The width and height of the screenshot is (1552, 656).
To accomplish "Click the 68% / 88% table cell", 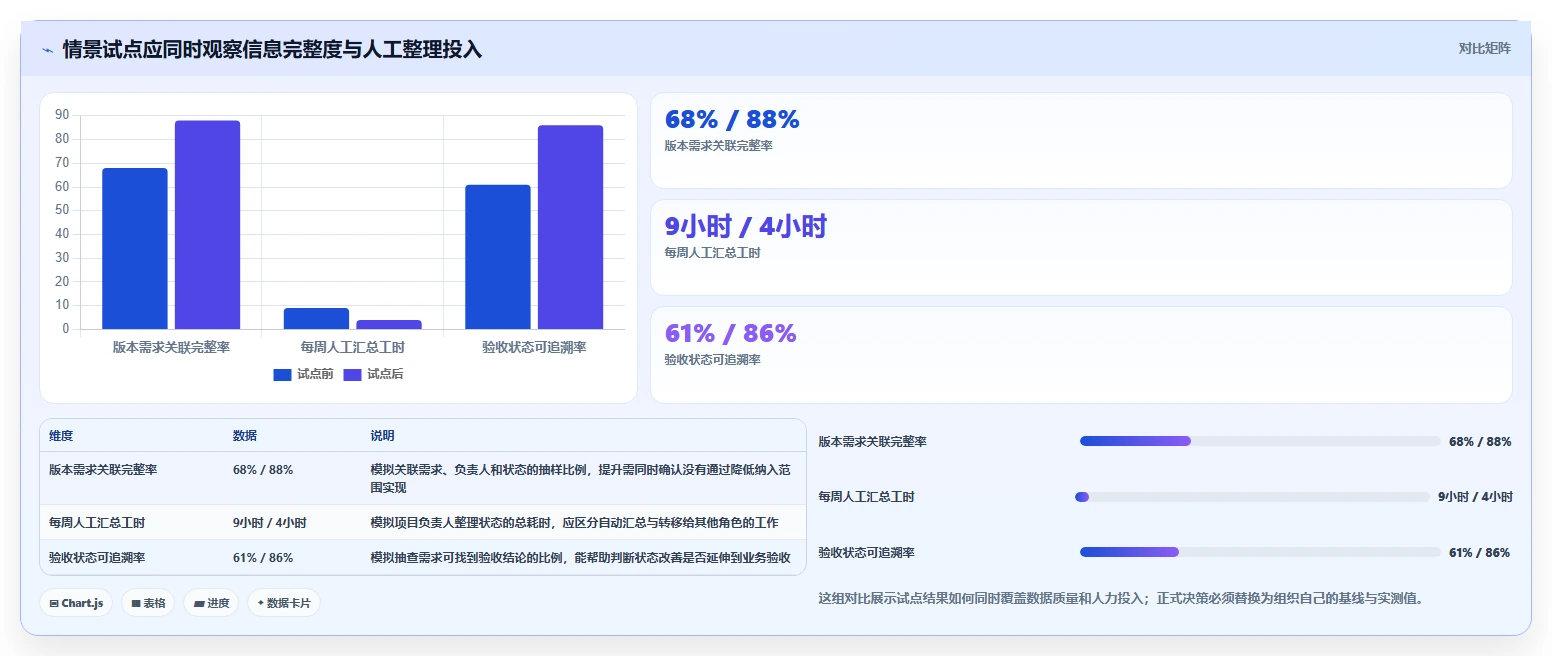I will (263, 469).
